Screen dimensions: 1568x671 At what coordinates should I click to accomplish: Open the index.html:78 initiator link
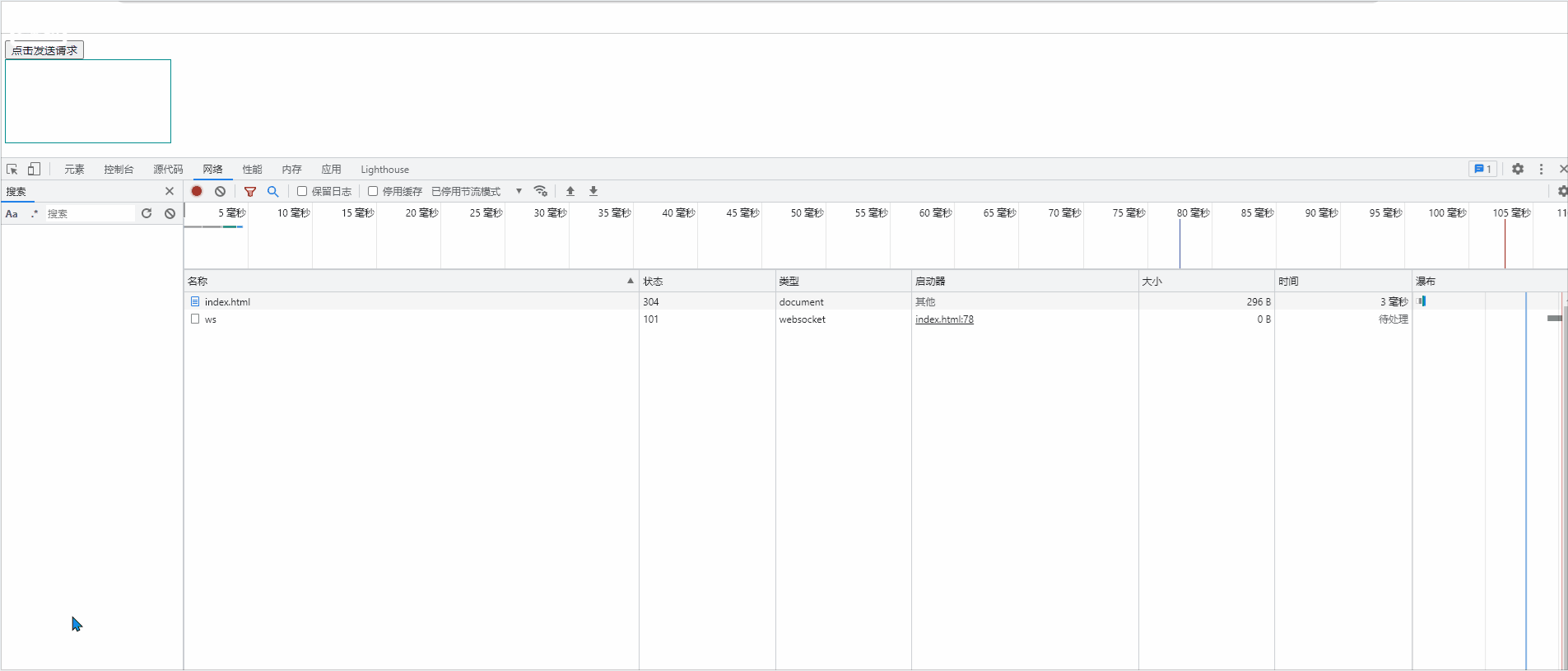944,319
